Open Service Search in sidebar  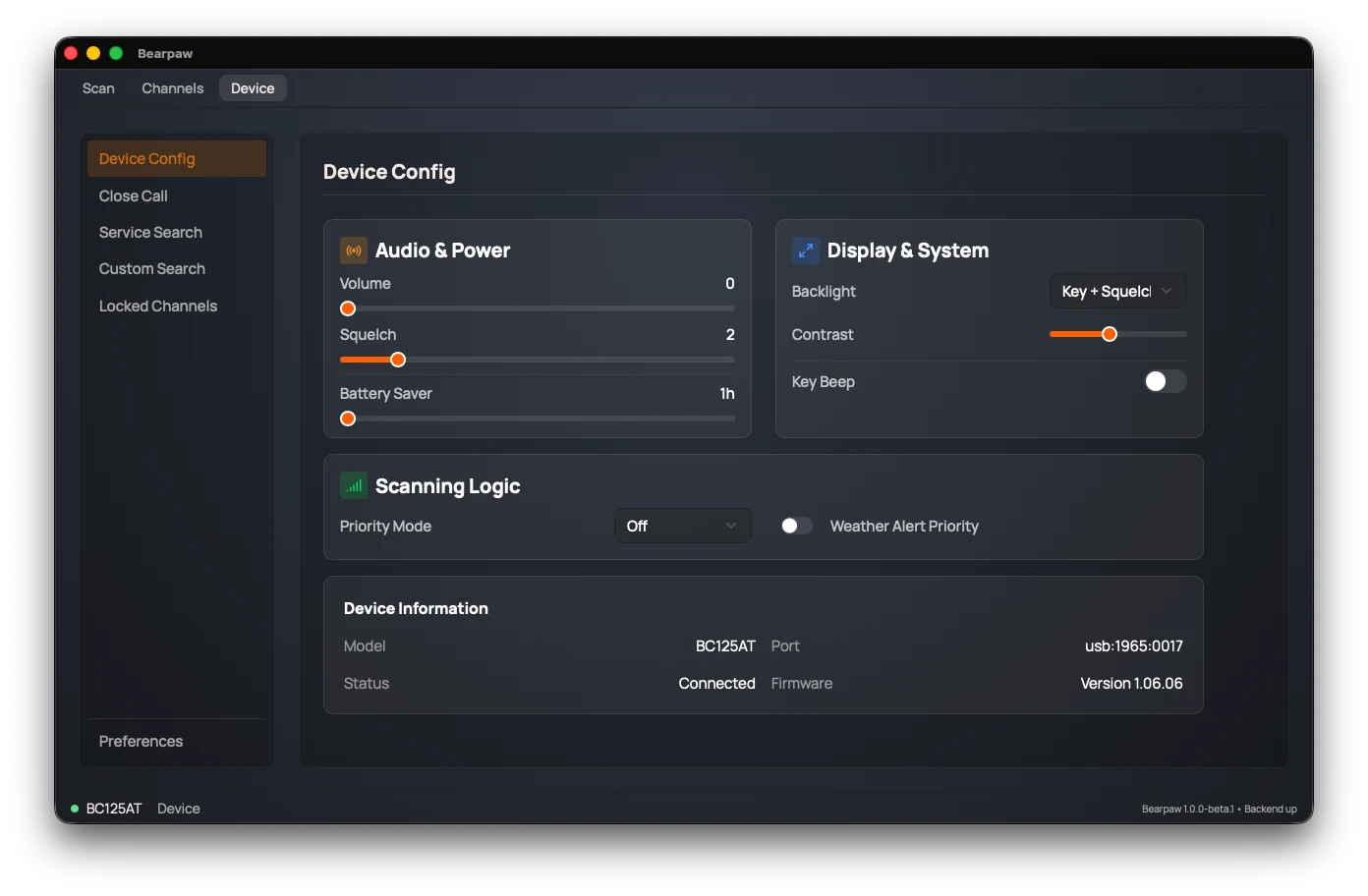[177, 232]
